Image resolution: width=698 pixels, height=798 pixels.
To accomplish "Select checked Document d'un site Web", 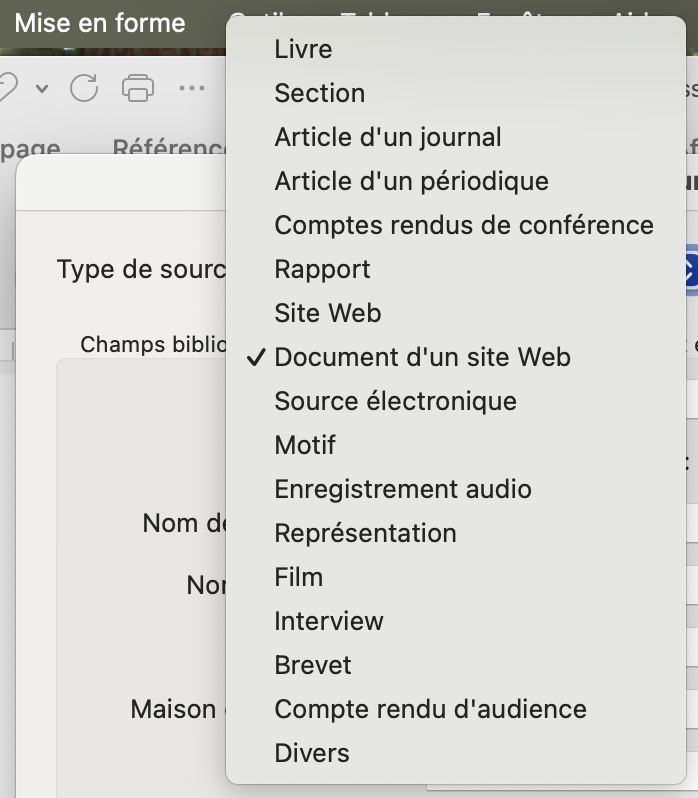I will click(x=422, y=357).
